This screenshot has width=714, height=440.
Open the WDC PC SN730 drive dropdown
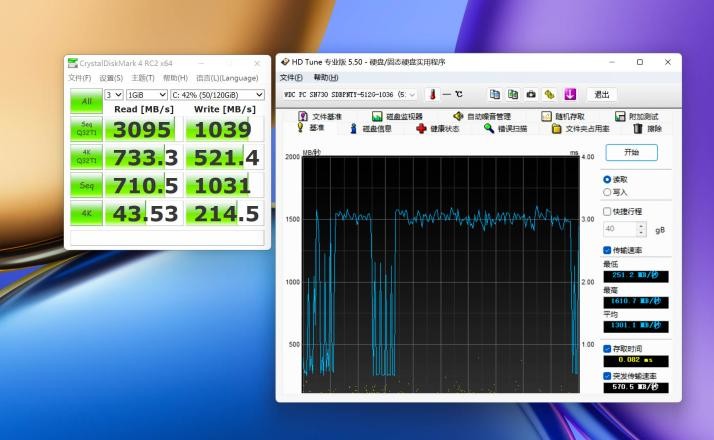(349, 94)
